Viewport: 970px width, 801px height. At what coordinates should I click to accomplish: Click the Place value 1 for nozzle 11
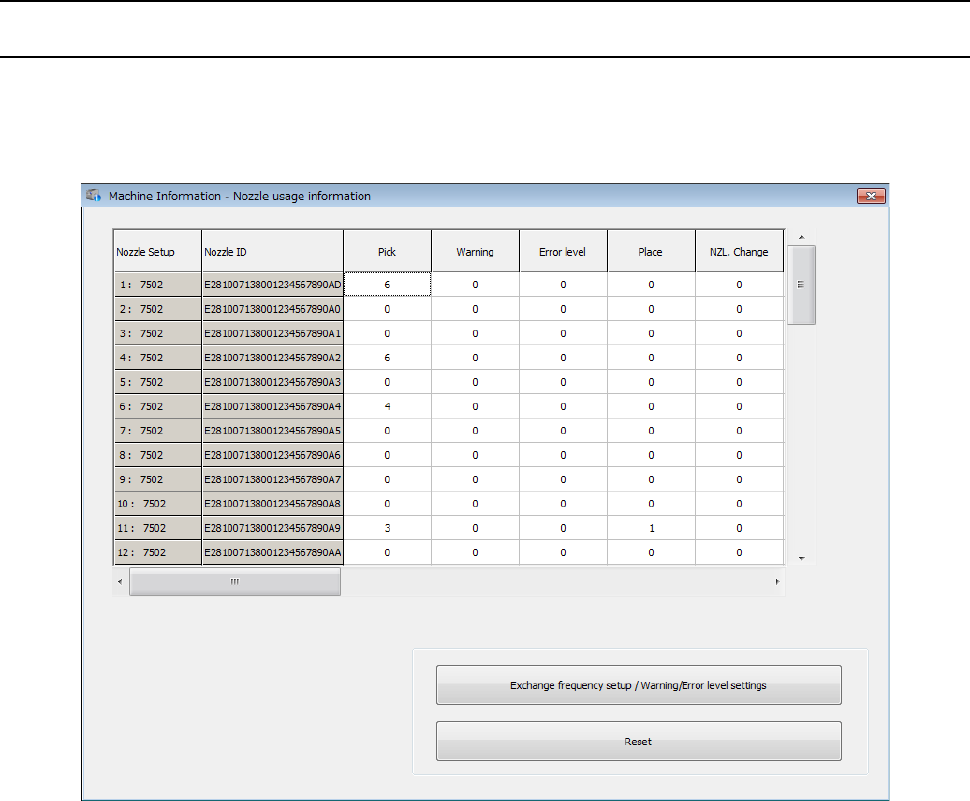pos(651,528)
